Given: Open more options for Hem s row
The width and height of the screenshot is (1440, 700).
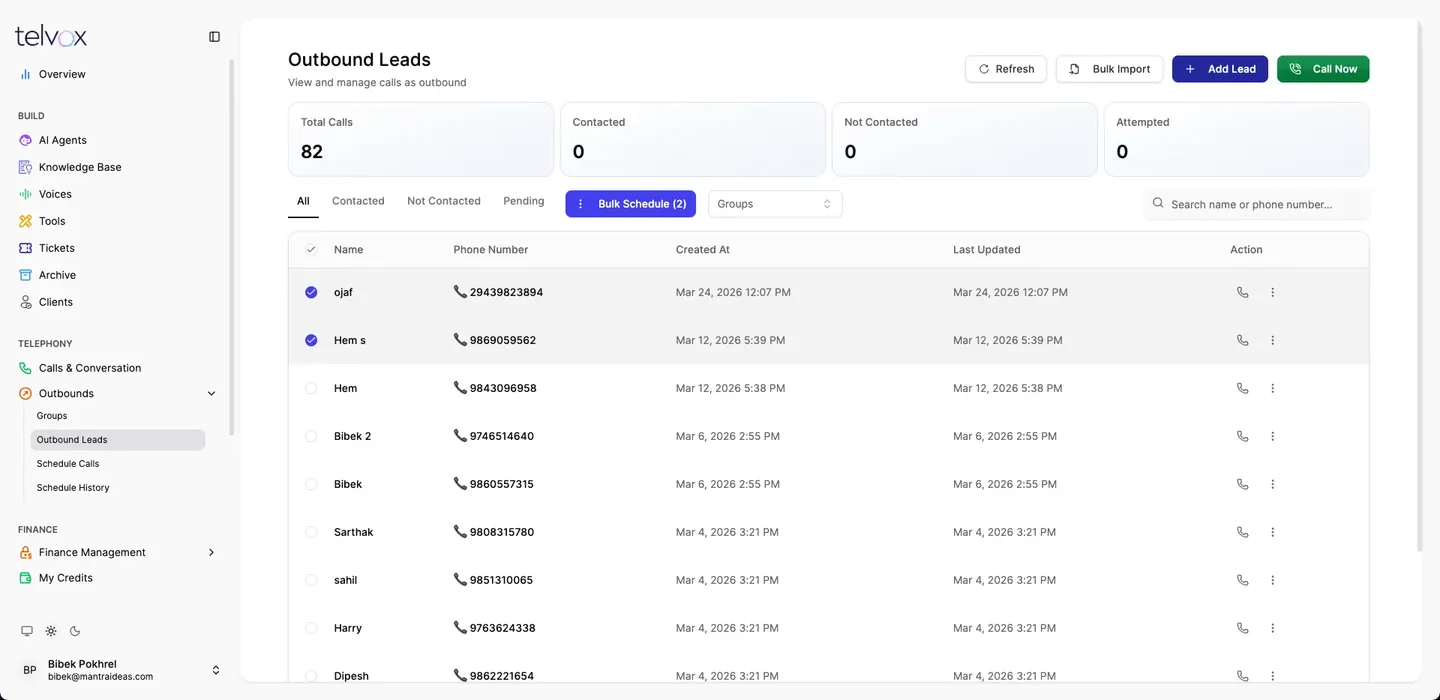Looking at the screenshot, I should click(1273, 340).
